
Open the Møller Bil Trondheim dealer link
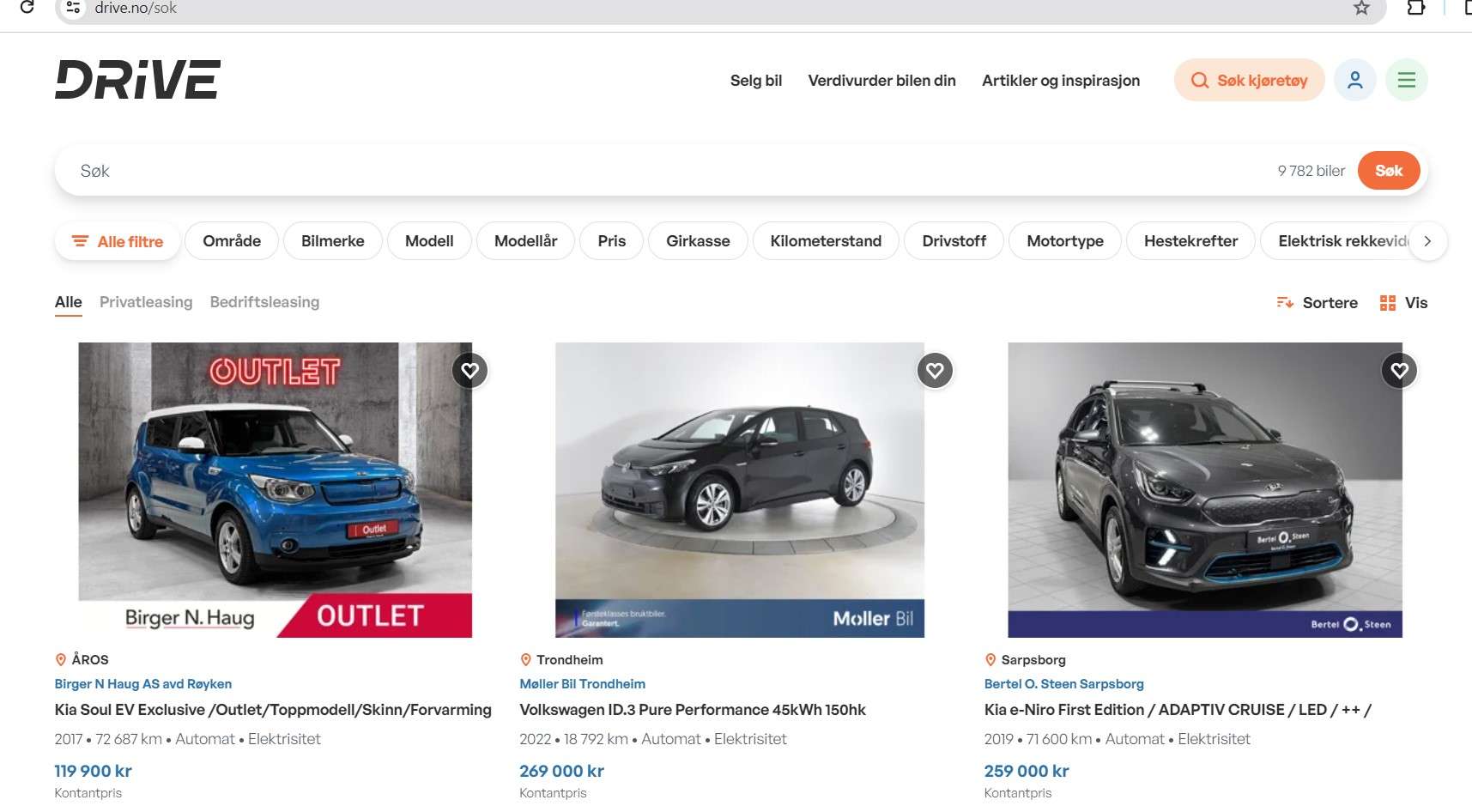[582, 683]
